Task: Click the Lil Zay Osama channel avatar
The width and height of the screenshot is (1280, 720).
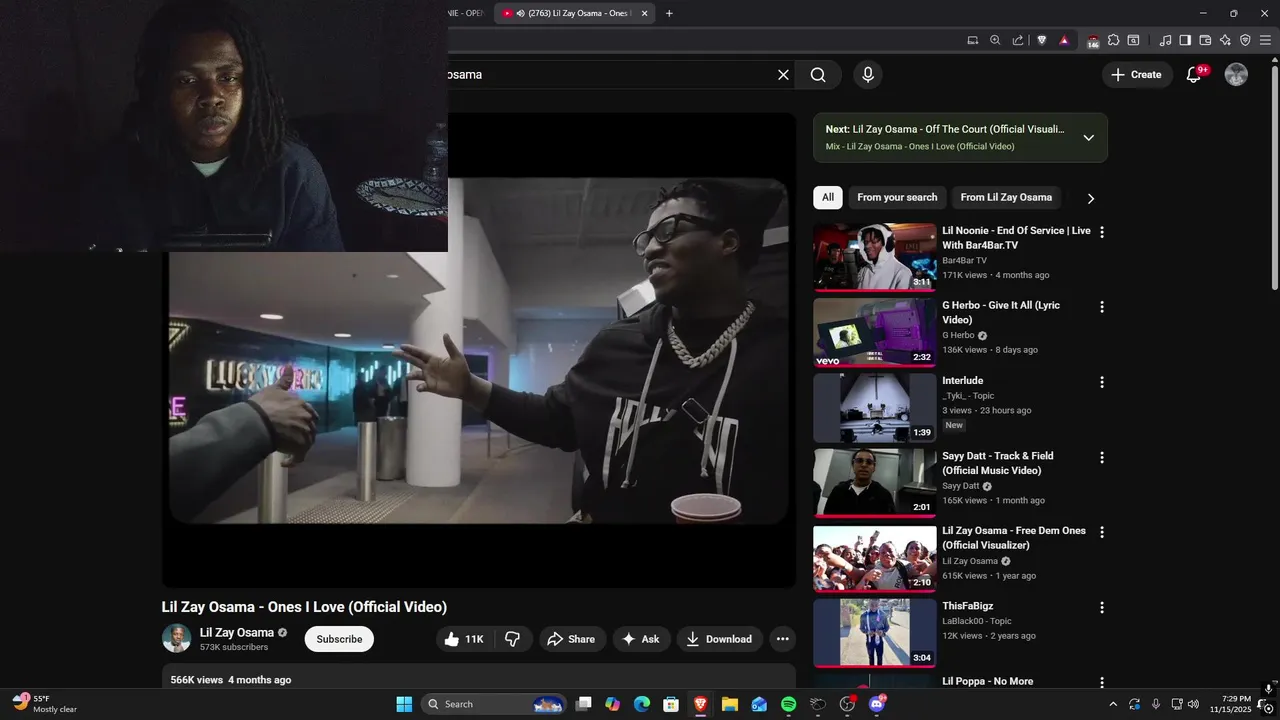Action: pos(176,639)
